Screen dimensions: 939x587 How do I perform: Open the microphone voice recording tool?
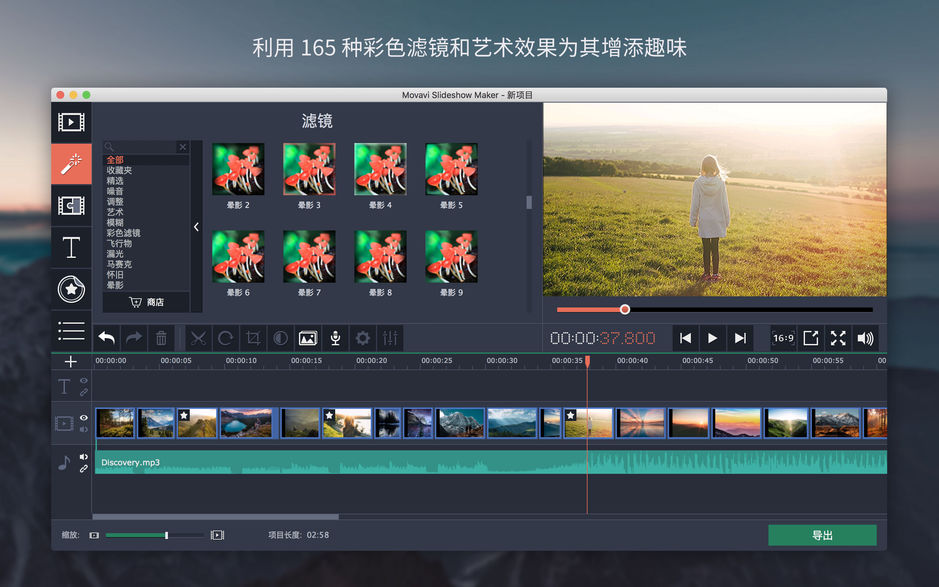(x=334, y=338)
